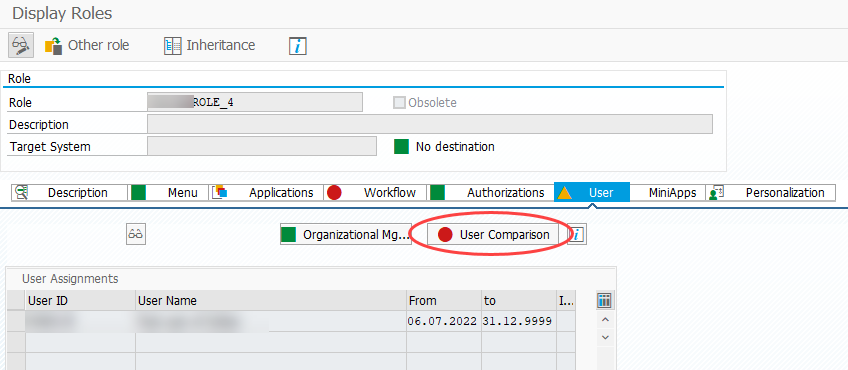Click the glasses icon above User Assignments
The width and height of the screenshot is (848, 370).
[136, 235]
